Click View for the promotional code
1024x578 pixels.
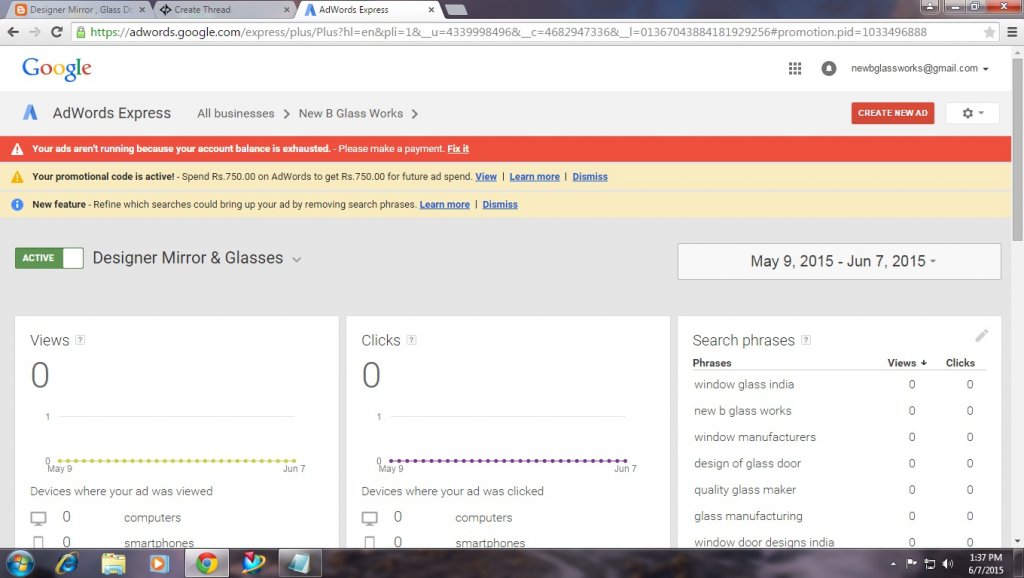(x=486, y=177)
